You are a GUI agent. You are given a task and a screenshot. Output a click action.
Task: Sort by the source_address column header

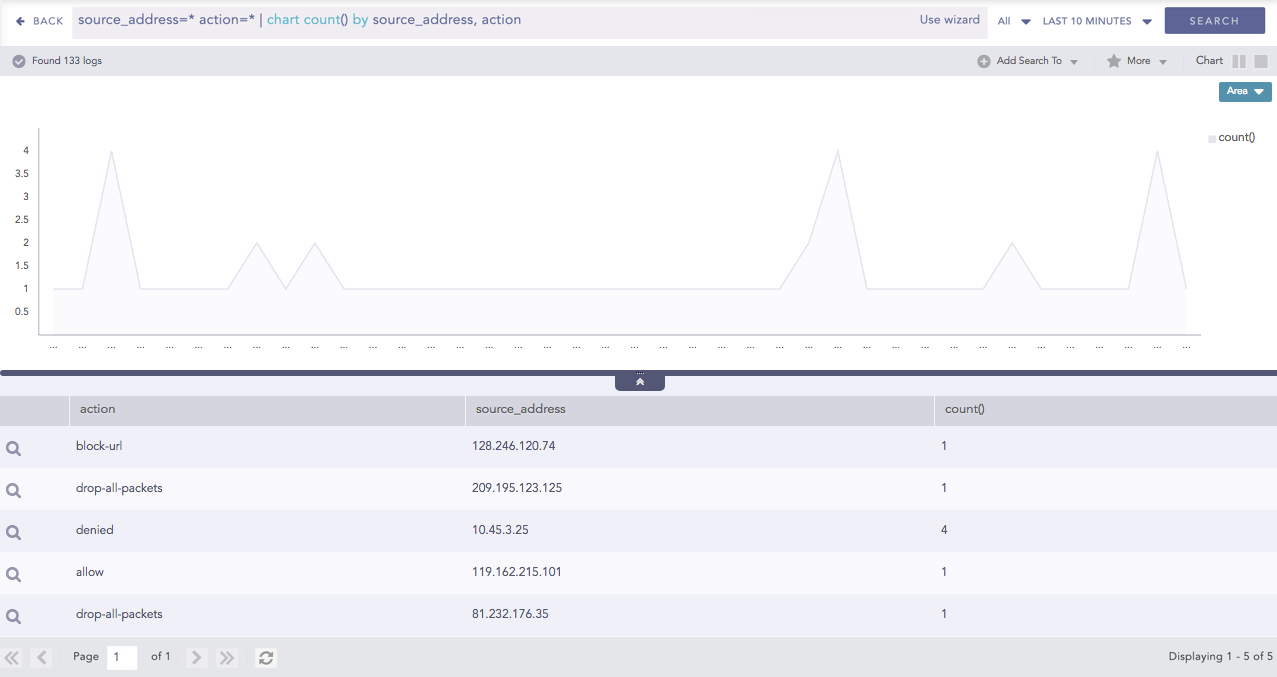point(521,409)
